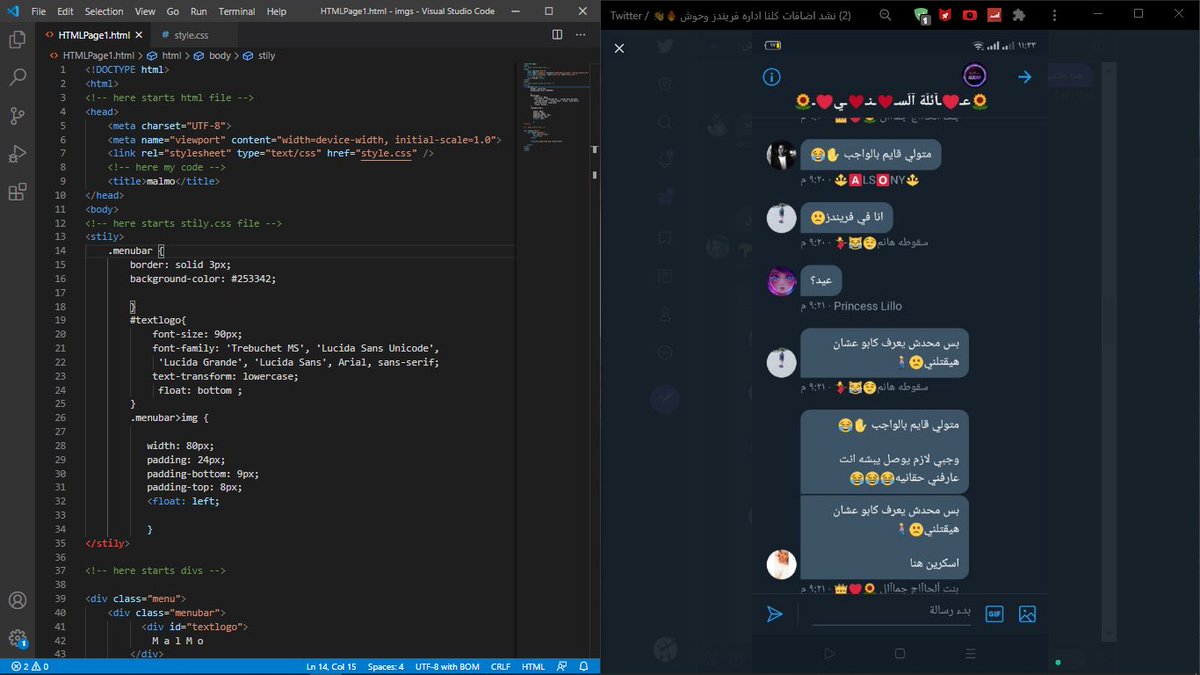Split the editor to the right
Screen dimensions: 1200x675
(x=557, y=35)
